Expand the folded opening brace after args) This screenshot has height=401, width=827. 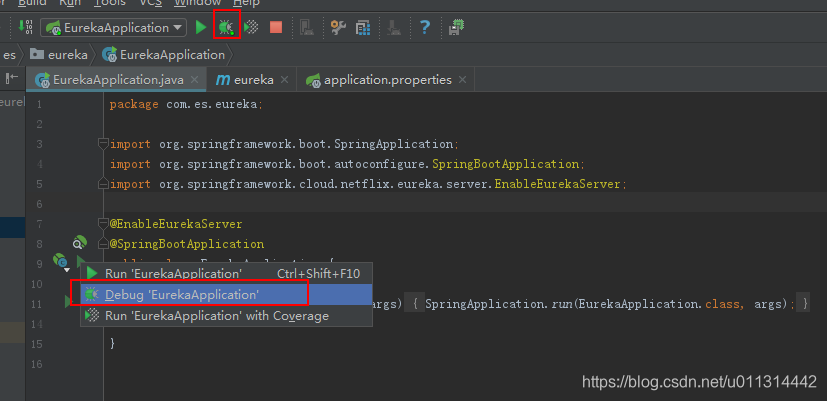[x=415, y=304]
